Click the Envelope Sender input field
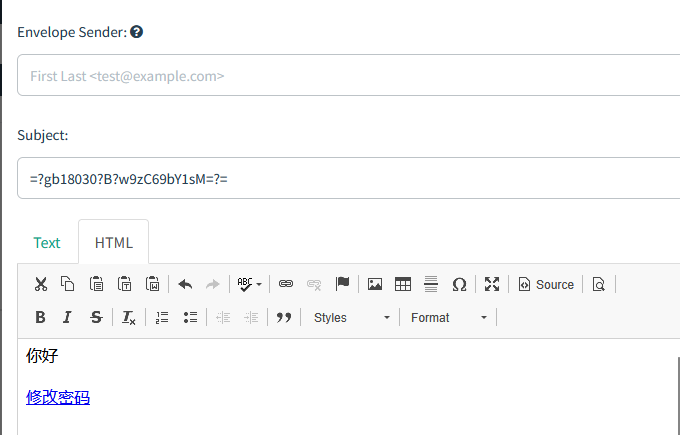This screenshot has width=680, height=435. tap(349, 75)
